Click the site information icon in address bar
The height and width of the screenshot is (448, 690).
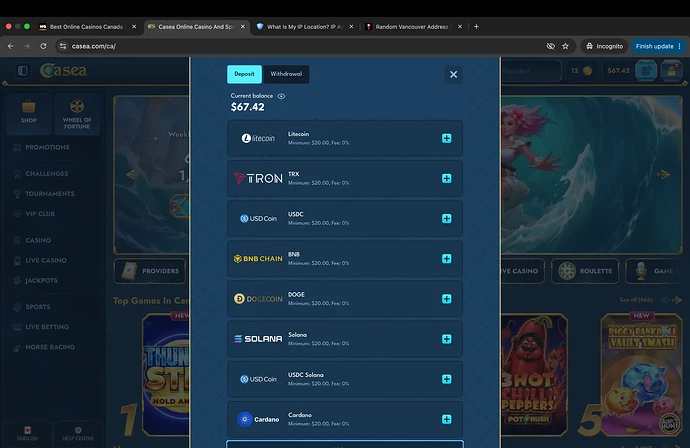[63, 46]
